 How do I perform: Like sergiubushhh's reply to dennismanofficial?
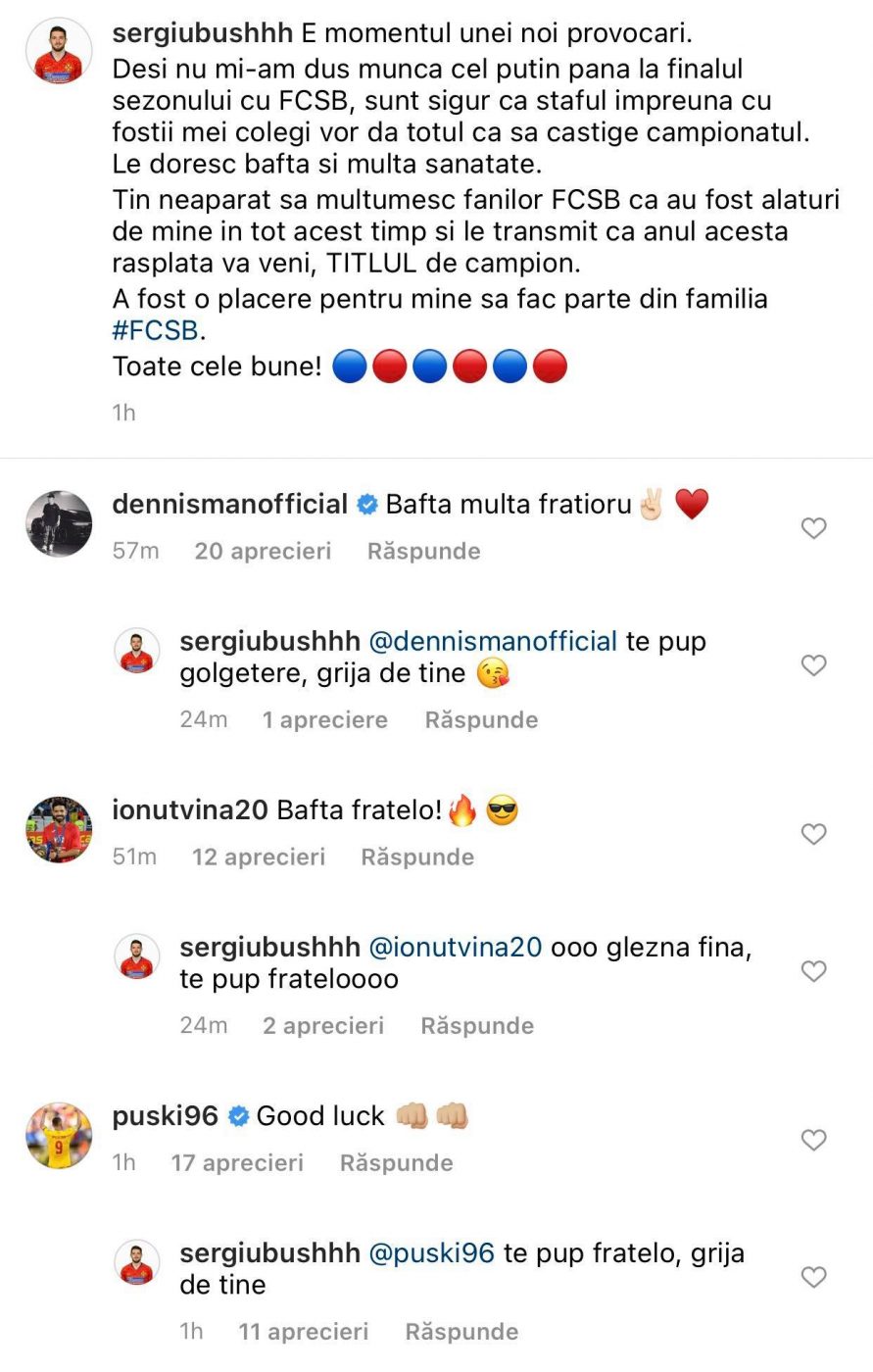(814, 665)
